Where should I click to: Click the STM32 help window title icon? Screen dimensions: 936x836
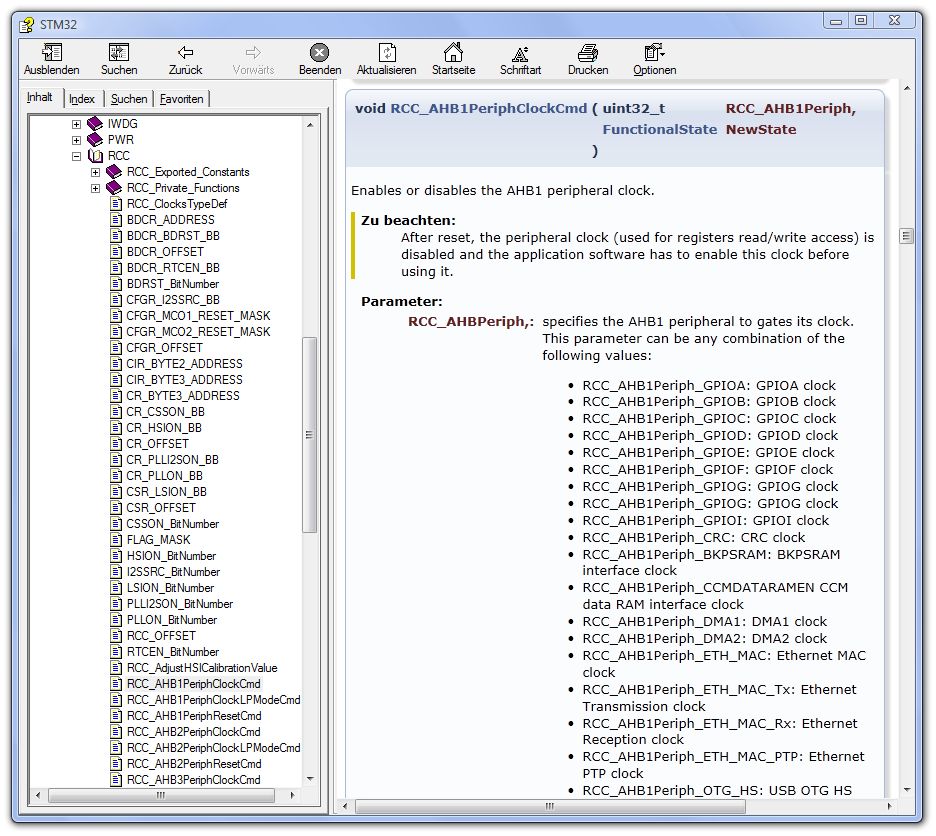(26, 24)
